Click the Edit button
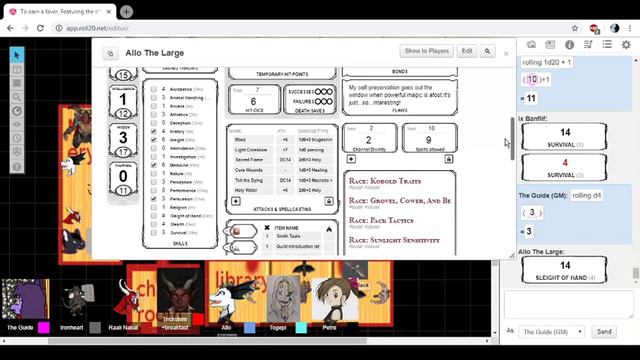Screen dimensions: 640x360 coord(467,51)
